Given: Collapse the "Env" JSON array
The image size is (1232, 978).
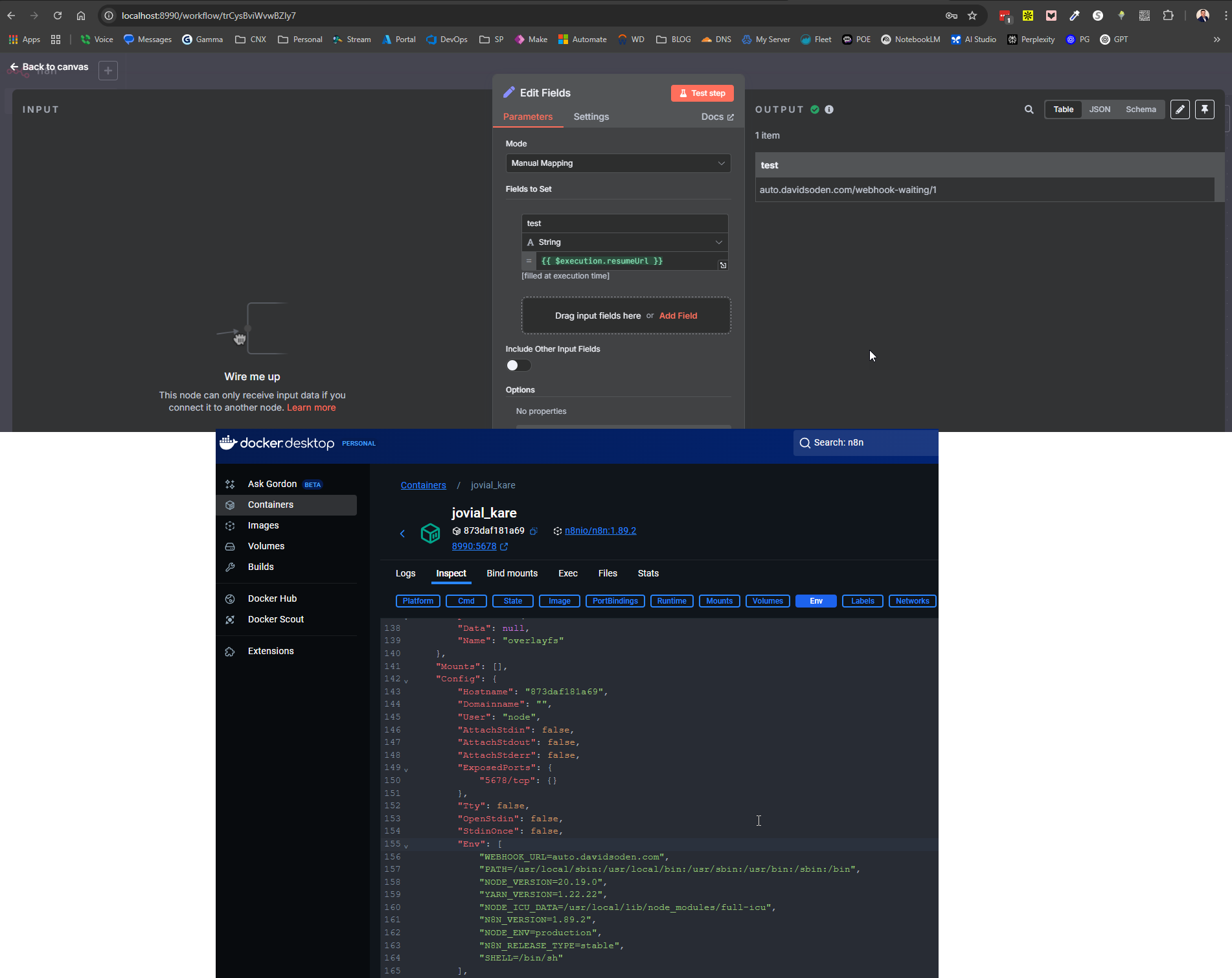Looking at the screenshot, I should coord(406,846).
